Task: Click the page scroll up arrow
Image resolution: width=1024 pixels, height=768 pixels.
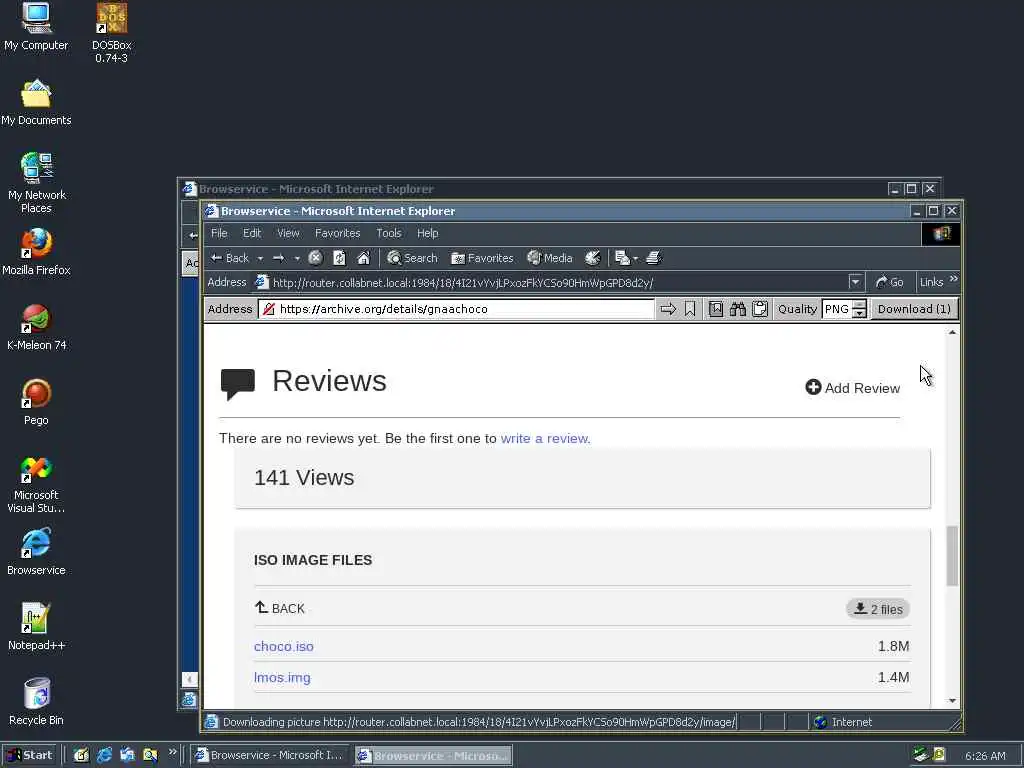Action: tap(952, 332)
